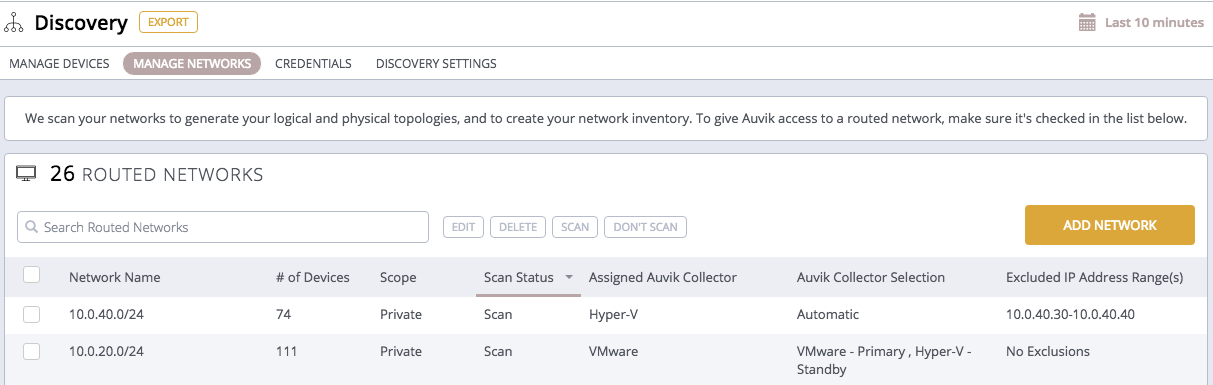Viewport: 1213px width, 385px height.
Task: Toggle the select-all networks checkbox
Action: [x=31, y=276]
